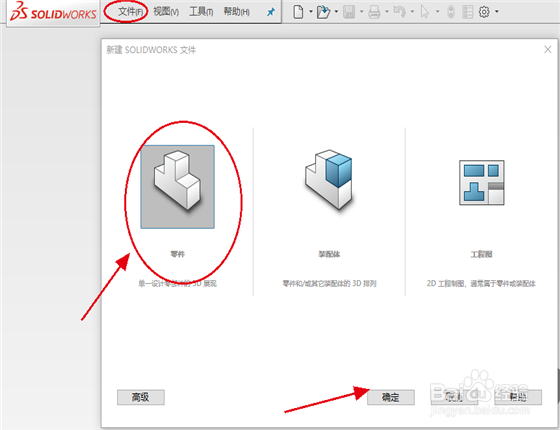Click the Select cursor tool icon
Viewport: 560px width, 430px height.
coord(425,12)
